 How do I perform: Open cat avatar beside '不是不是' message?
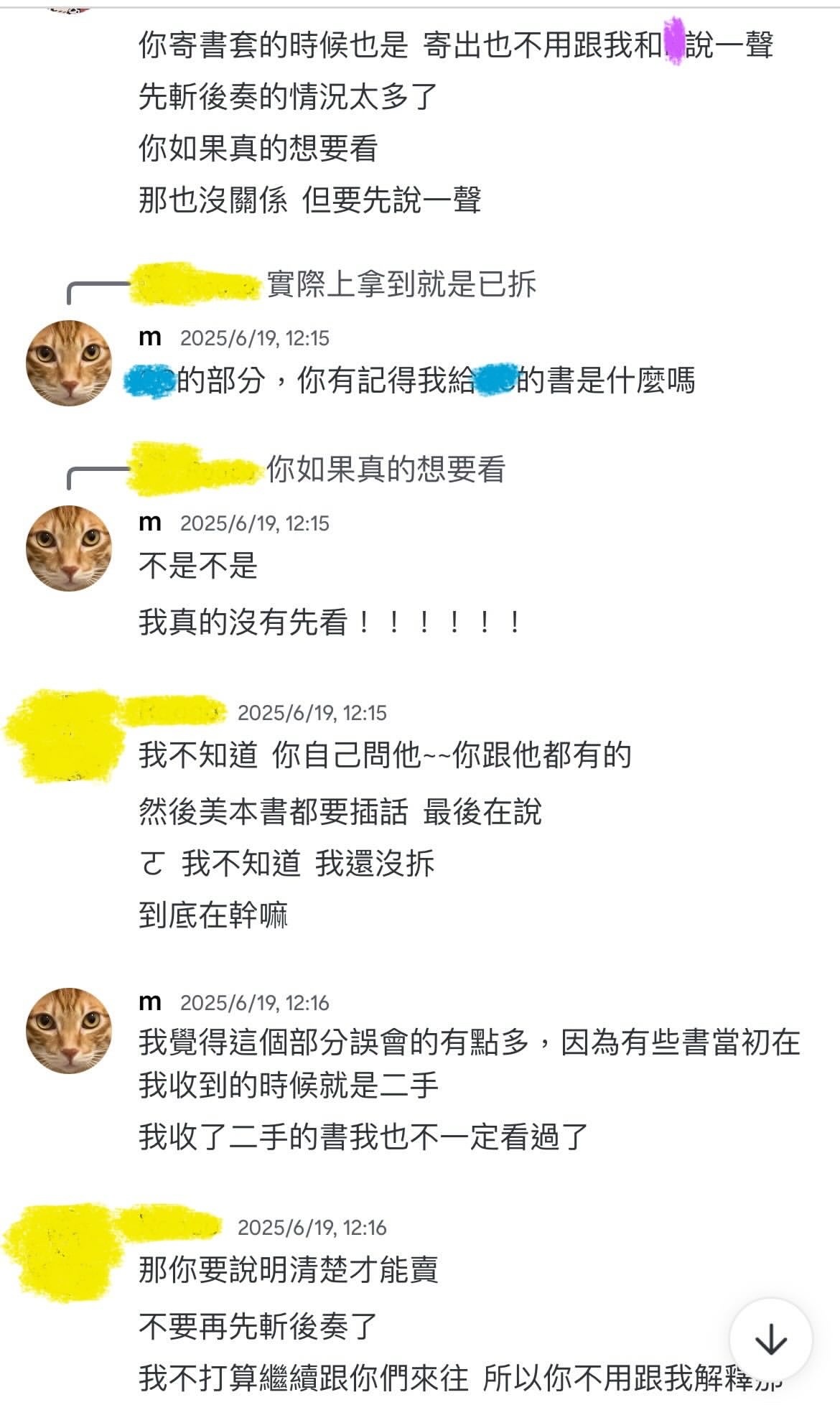click(69, 549)
